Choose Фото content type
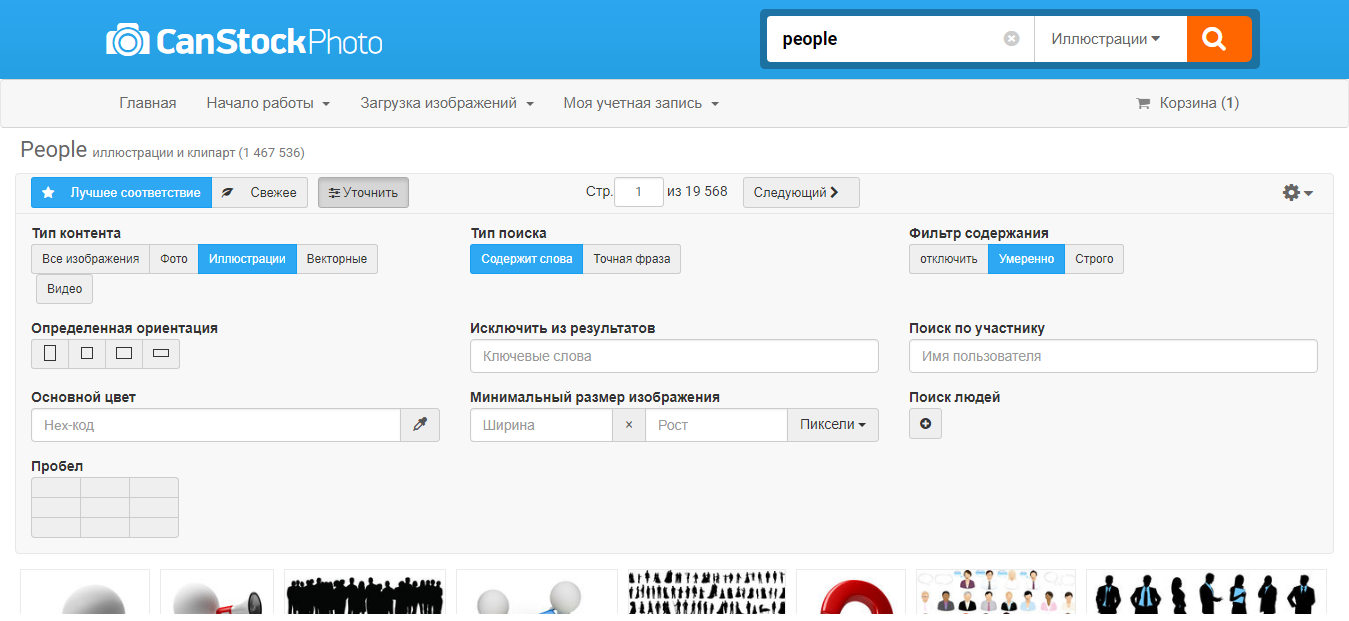Viewport: 1349px width, 621px height. coord(174,259)
